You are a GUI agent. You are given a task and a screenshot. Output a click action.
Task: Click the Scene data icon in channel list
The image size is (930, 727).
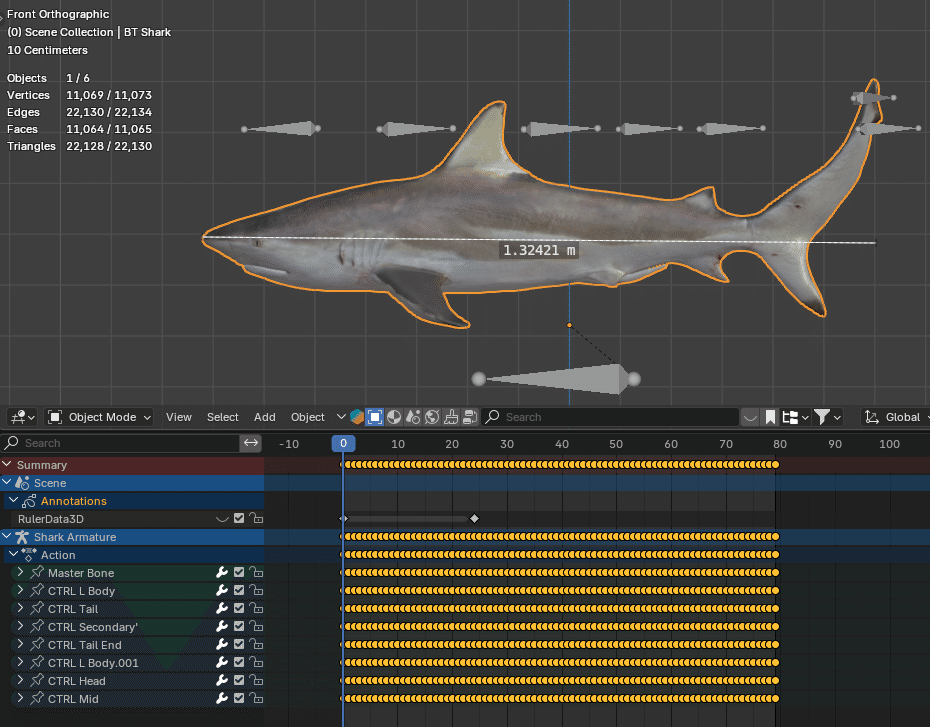(23, 483)
